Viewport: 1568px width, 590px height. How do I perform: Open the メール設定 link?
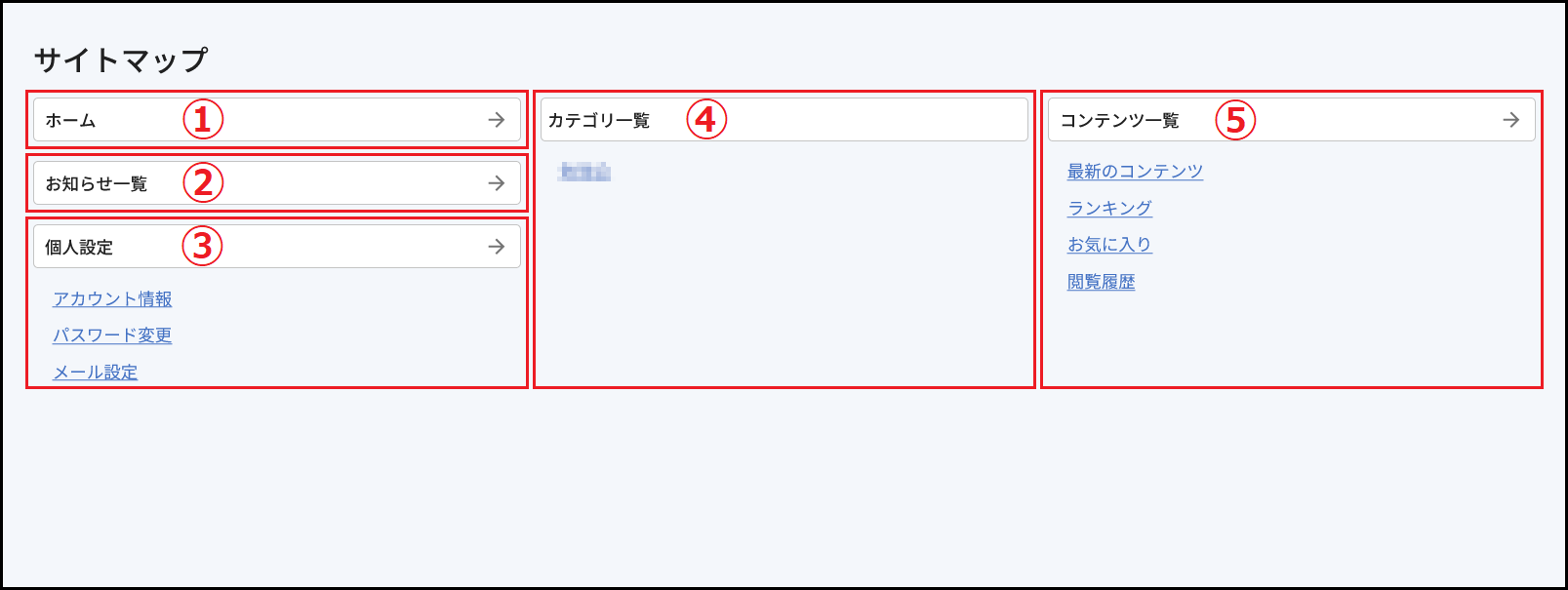click(96, 373)
